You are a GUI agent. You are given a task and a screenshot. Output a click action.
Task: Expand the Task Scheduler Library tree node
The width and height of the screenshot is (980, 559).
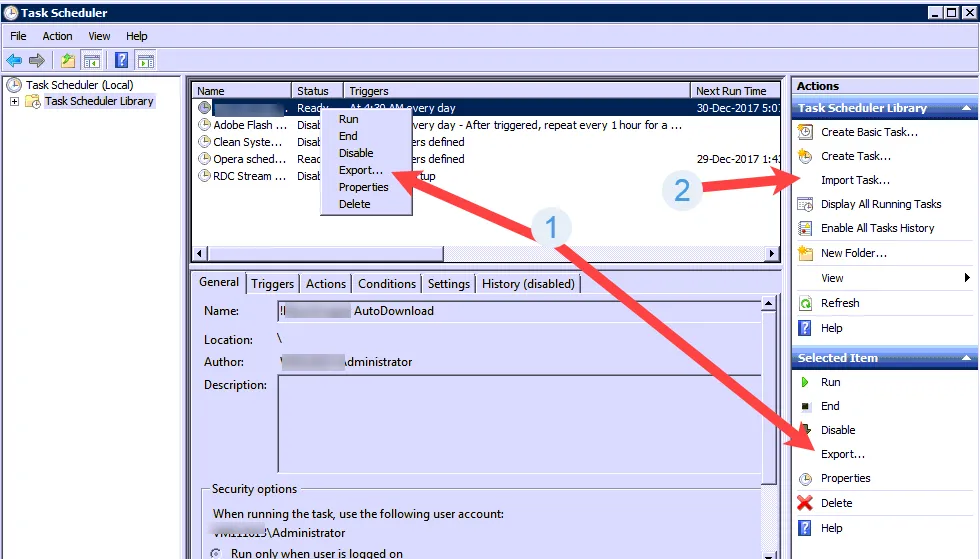14,101
